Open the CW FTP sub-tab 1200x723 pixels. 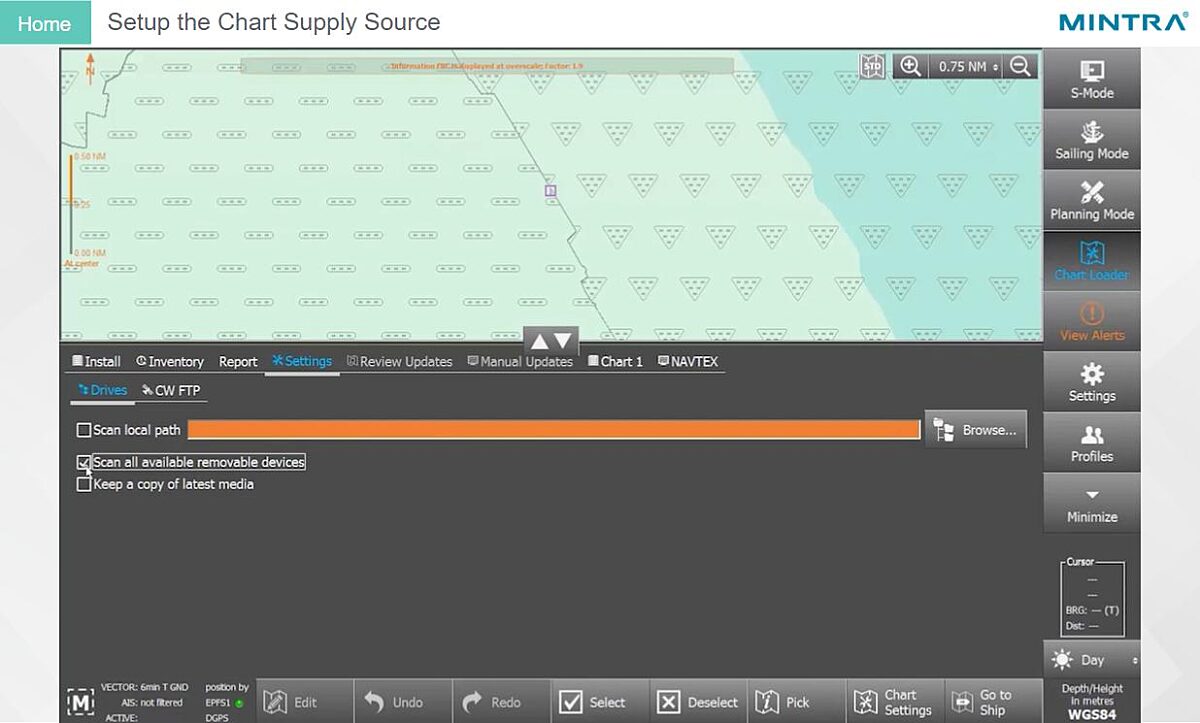point(171,390)
